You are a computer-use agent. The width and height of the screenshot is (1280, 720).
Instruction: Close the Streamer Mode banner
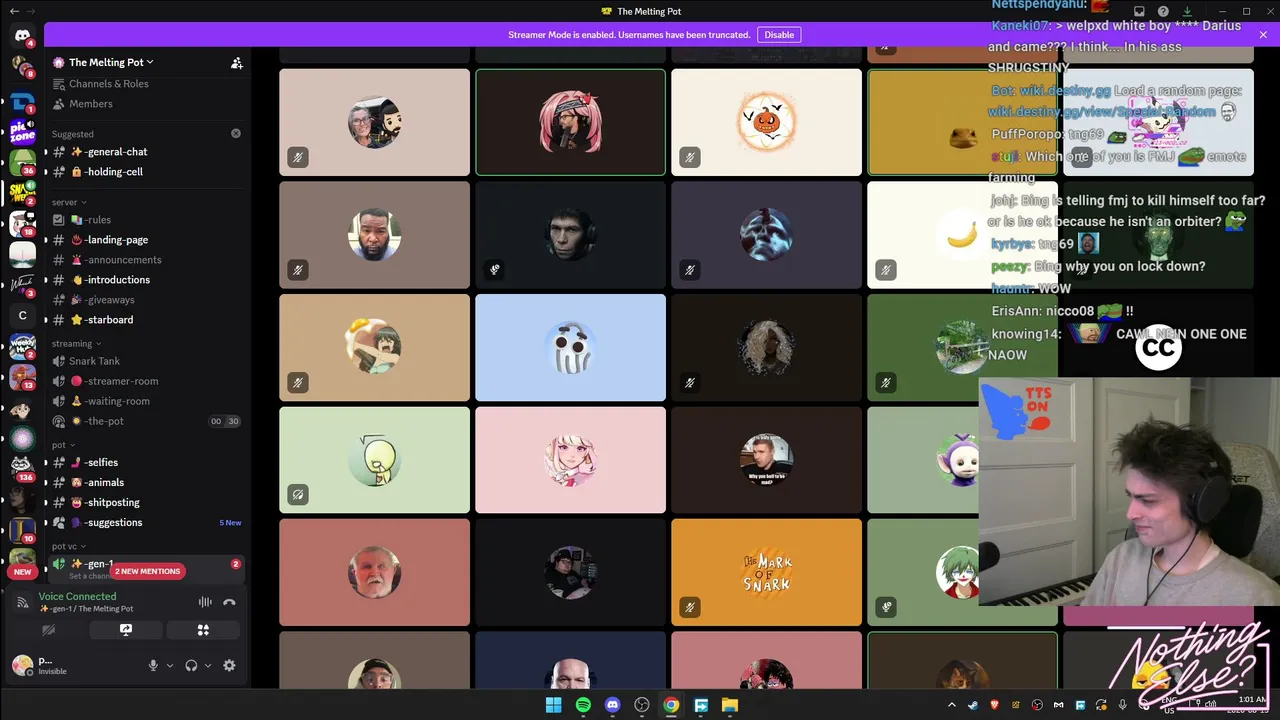click(1263, 35)
